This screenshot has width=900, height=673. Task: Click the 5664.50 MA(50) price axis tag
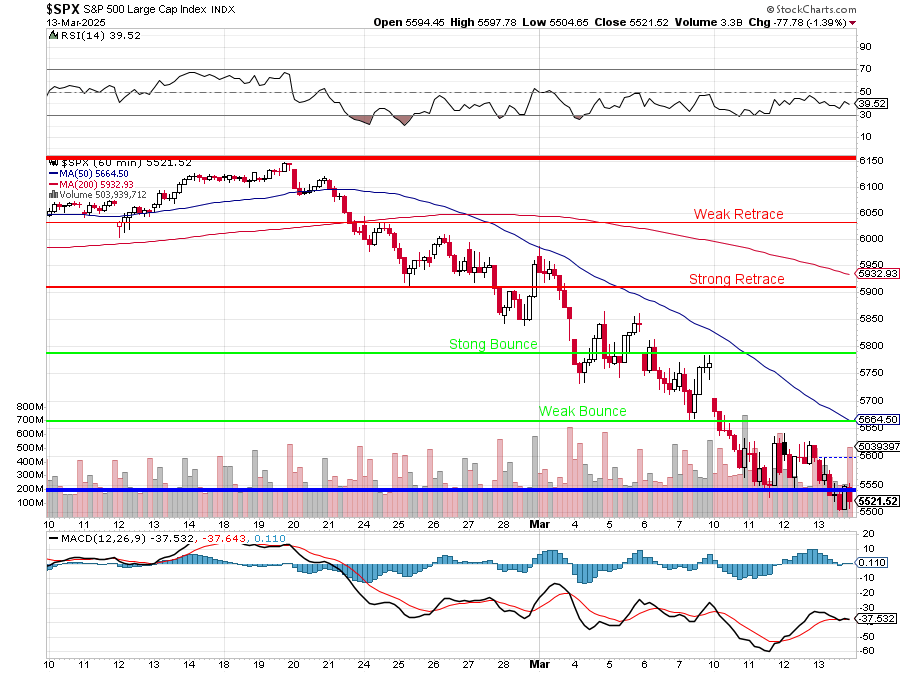tap(877, 419)
